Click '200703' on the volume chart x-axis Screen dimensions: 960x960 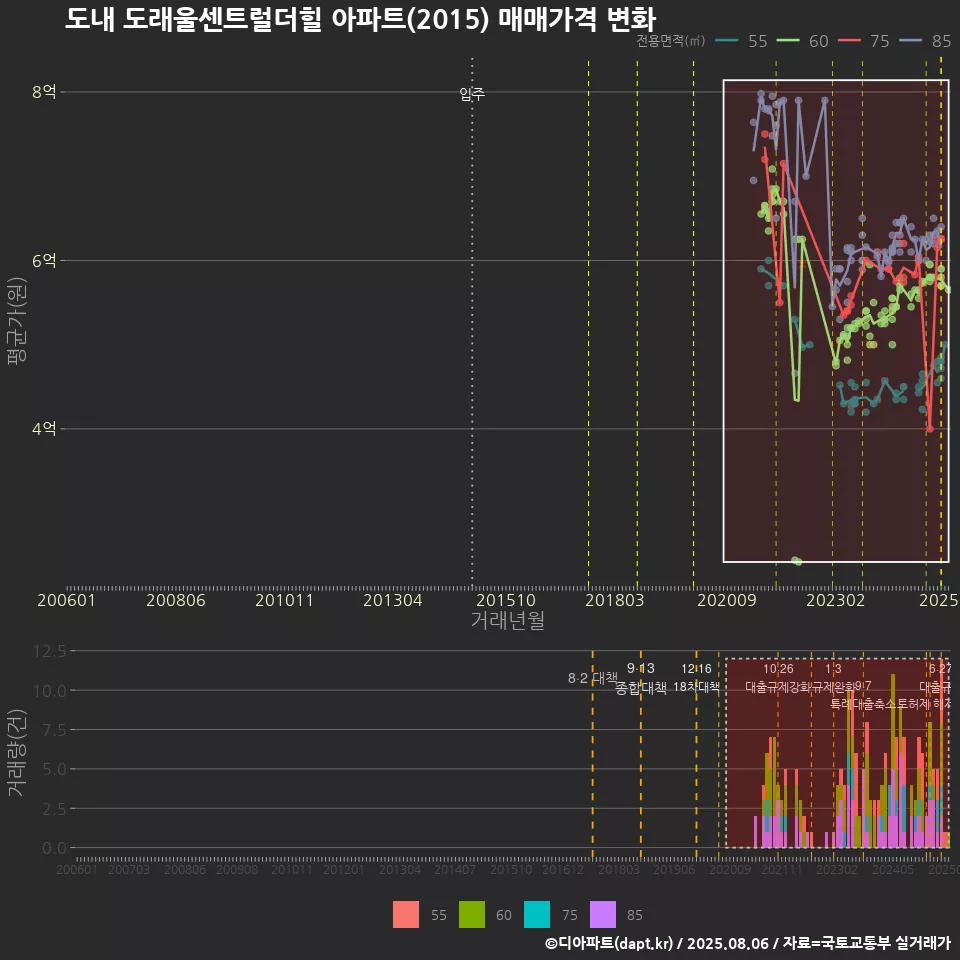click(129, 869)
